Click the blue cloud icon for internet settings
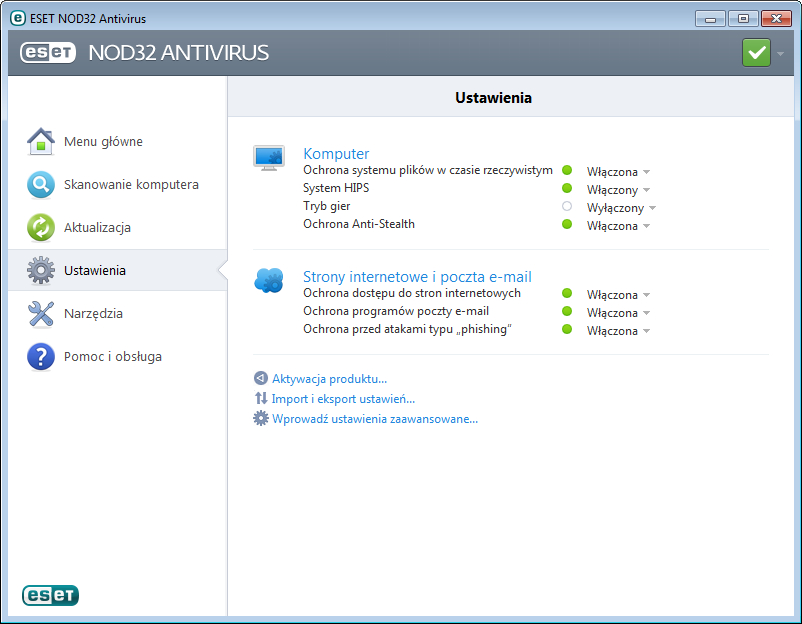This screenshot has width=802, height=624. tap(269, 280)
